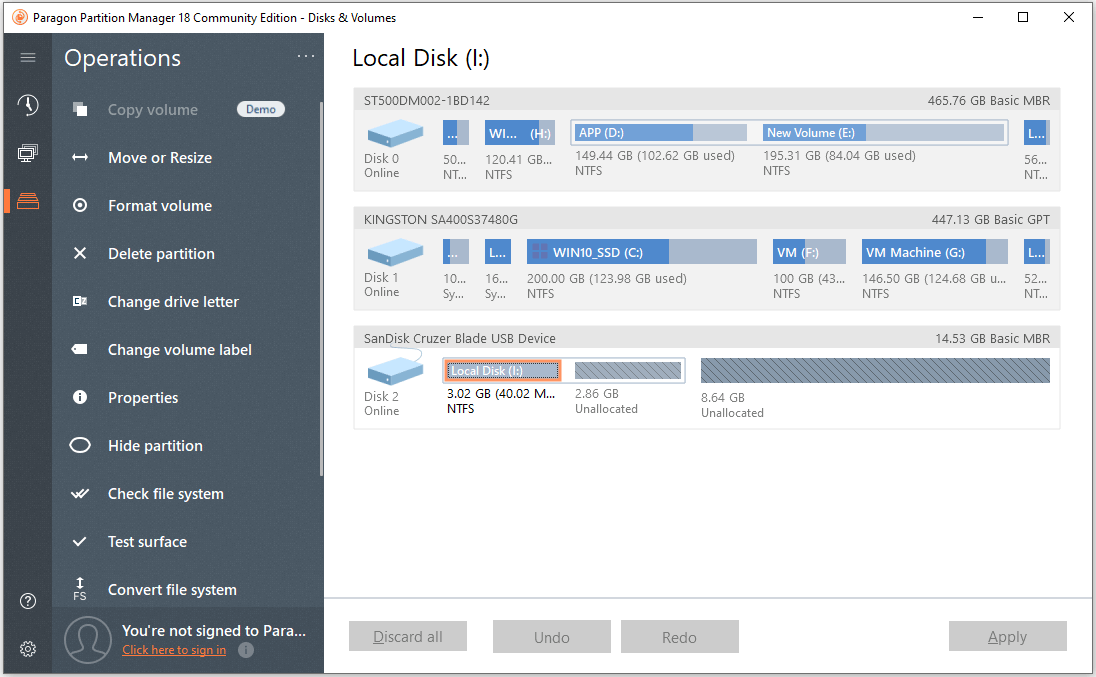Click the Convert file system FS icon

pyautogui.click(x=80, y=589)
